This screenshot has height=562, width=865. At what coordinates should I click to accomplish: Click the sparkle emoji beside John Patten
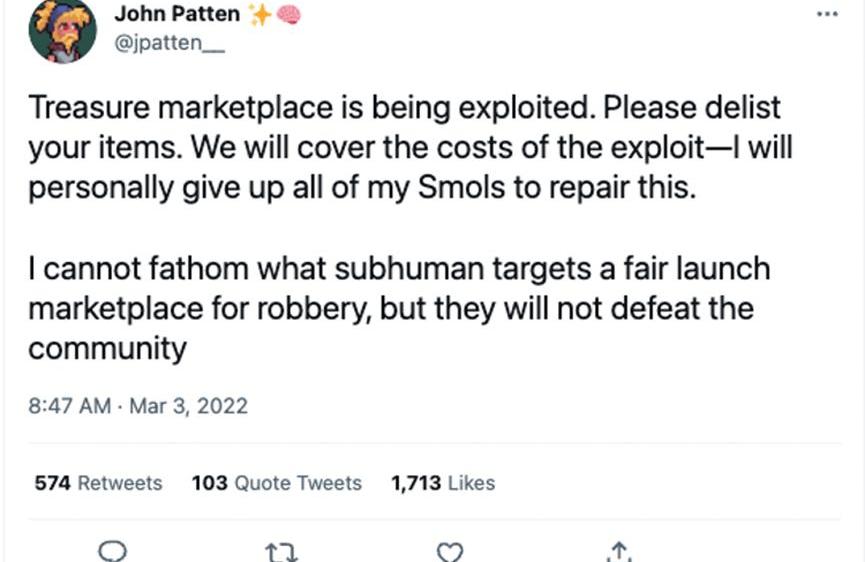(x=258, y=14)
